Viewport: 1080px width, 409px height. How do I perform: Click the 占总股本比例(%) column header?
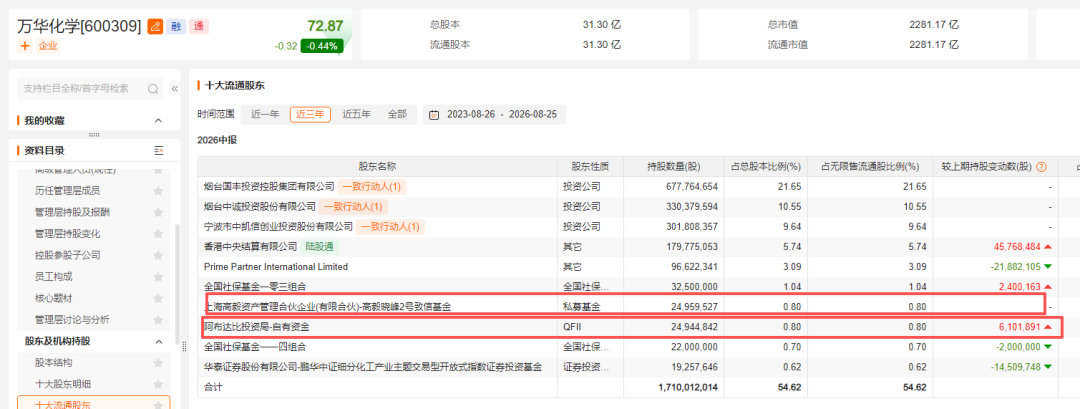[766, 167]
